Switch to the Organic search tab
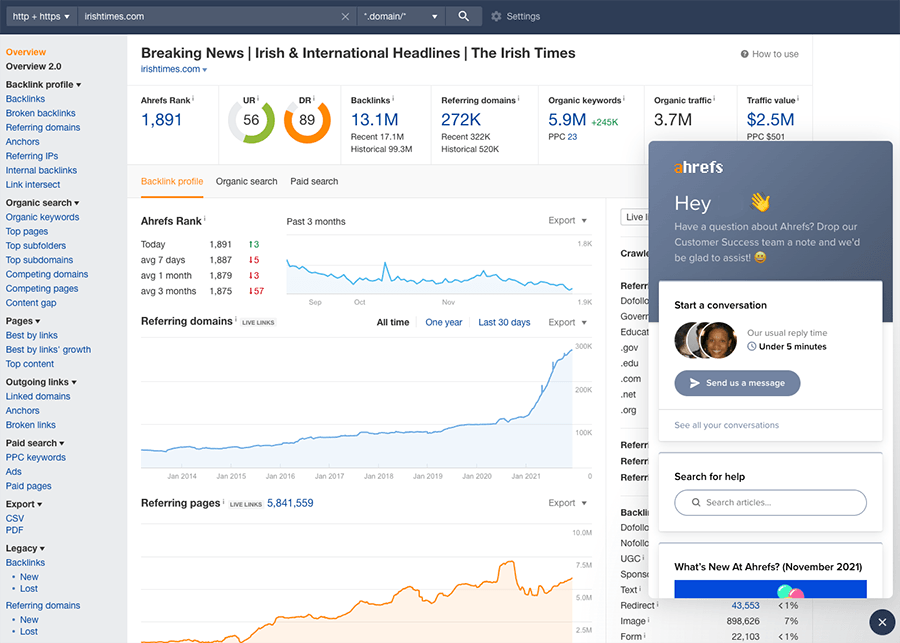The image size is (900, 643). [246, 181]
